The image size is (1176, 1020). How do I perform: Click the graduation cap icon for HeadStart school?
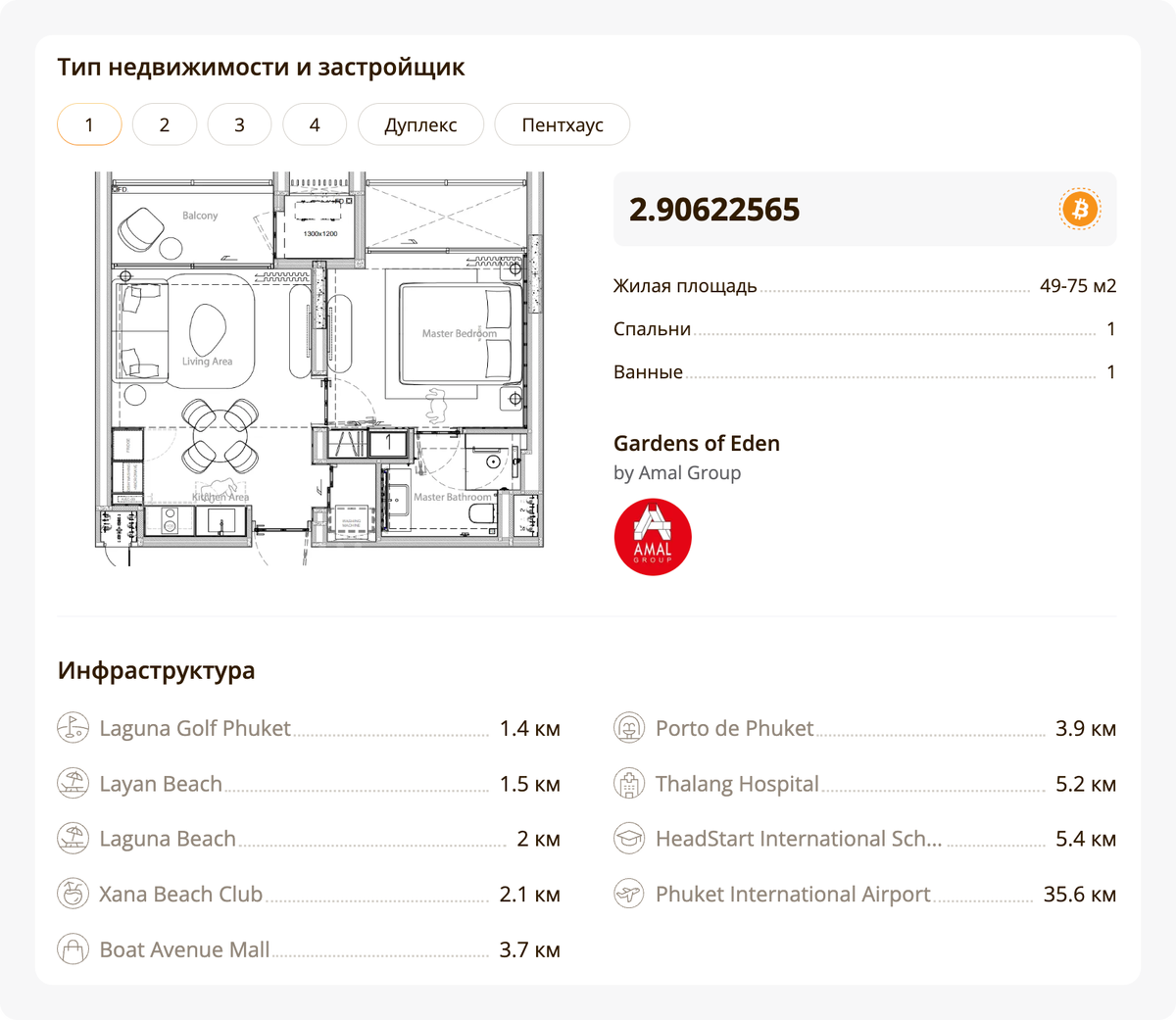click(629, 839)
